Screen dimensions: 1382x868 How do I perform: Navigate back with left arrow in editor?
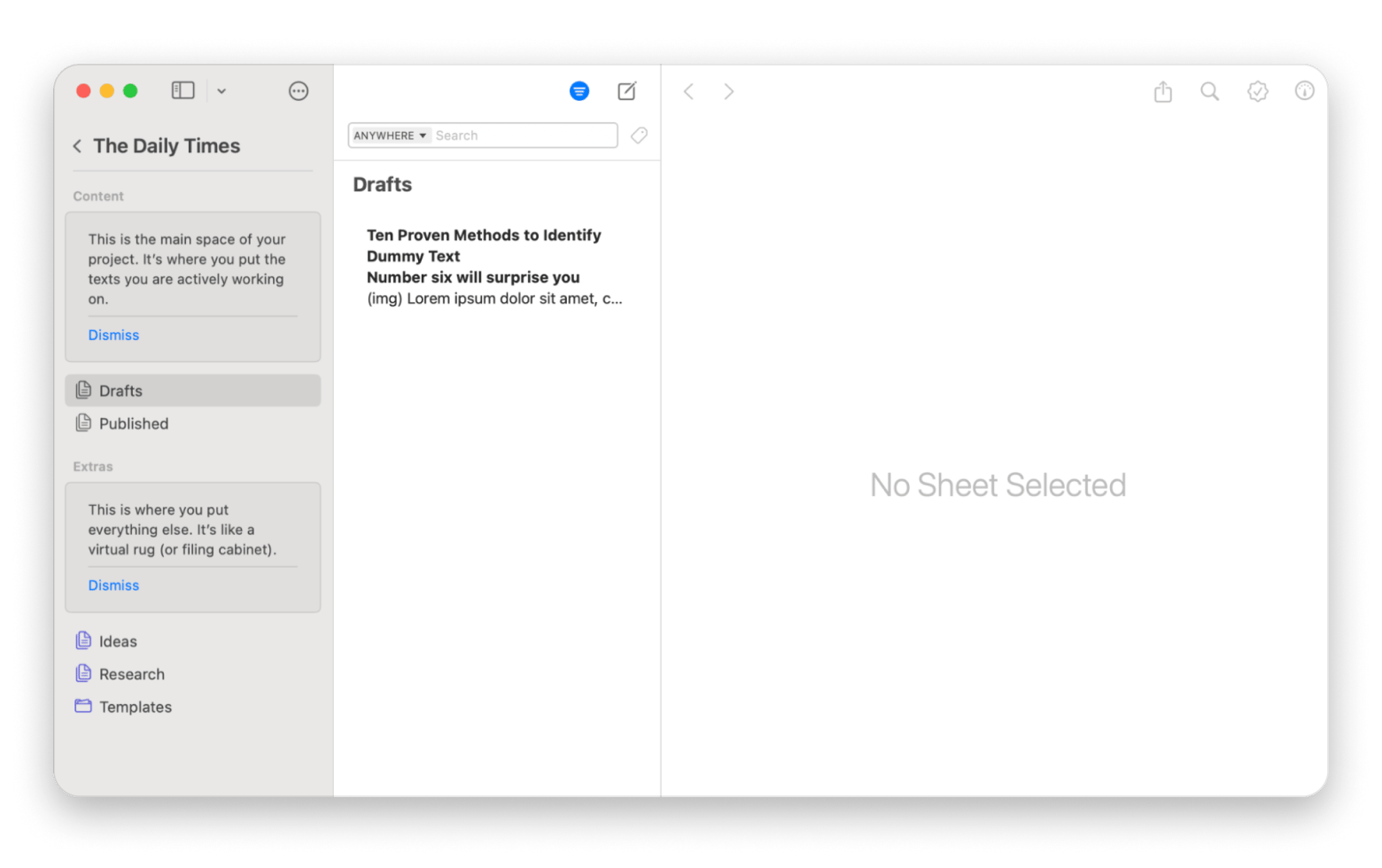[x=688, y=92]
